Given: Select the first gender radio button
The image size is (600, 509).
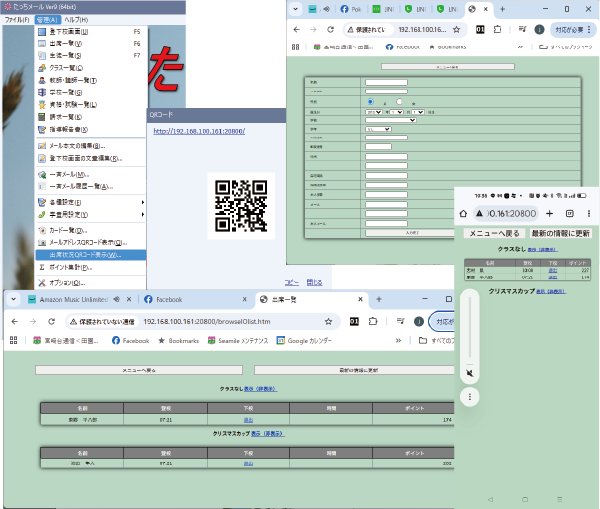Looking at the screenshot, I should 370,102.
